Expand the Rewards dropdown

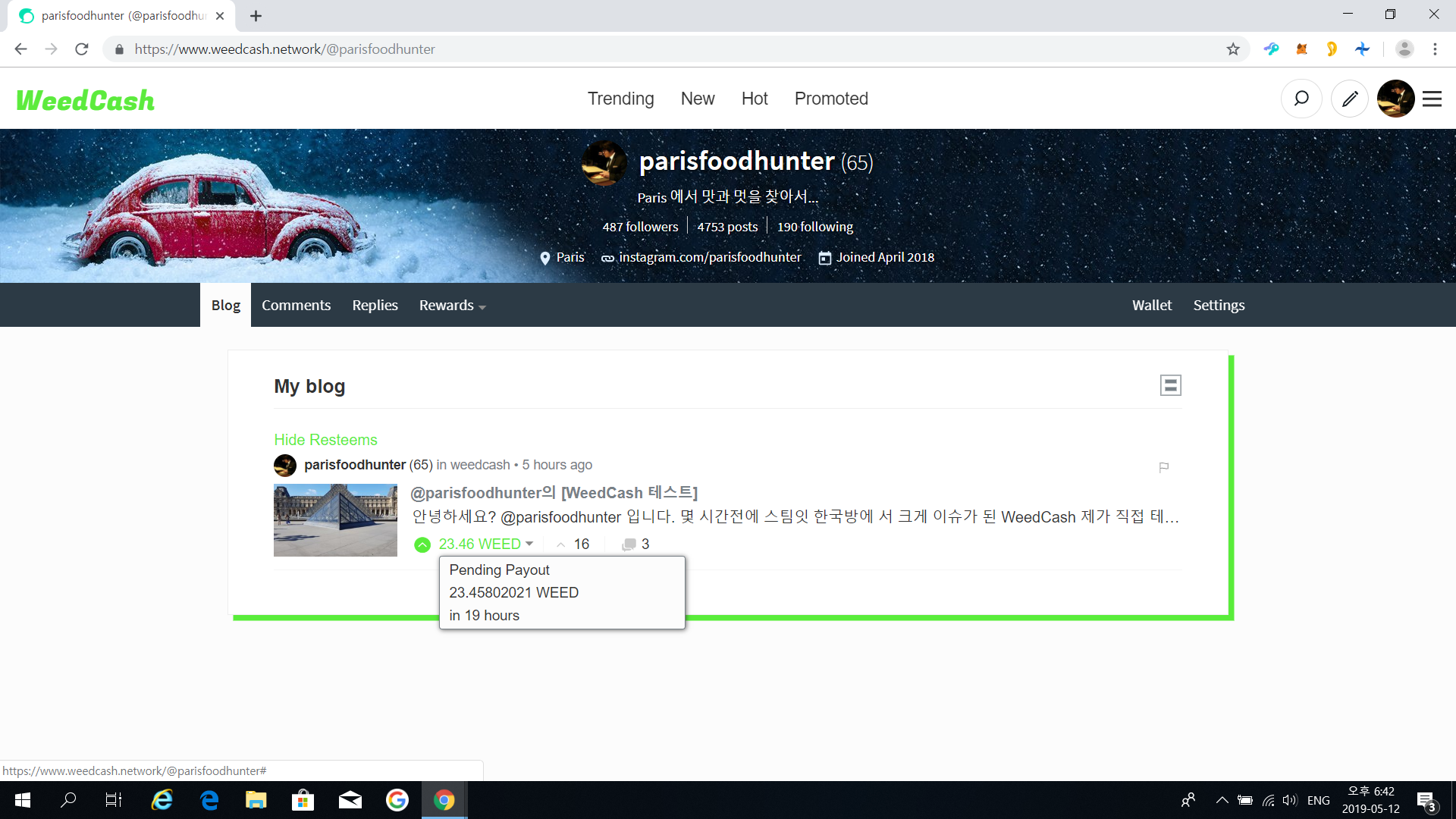(x=453, y=306)
